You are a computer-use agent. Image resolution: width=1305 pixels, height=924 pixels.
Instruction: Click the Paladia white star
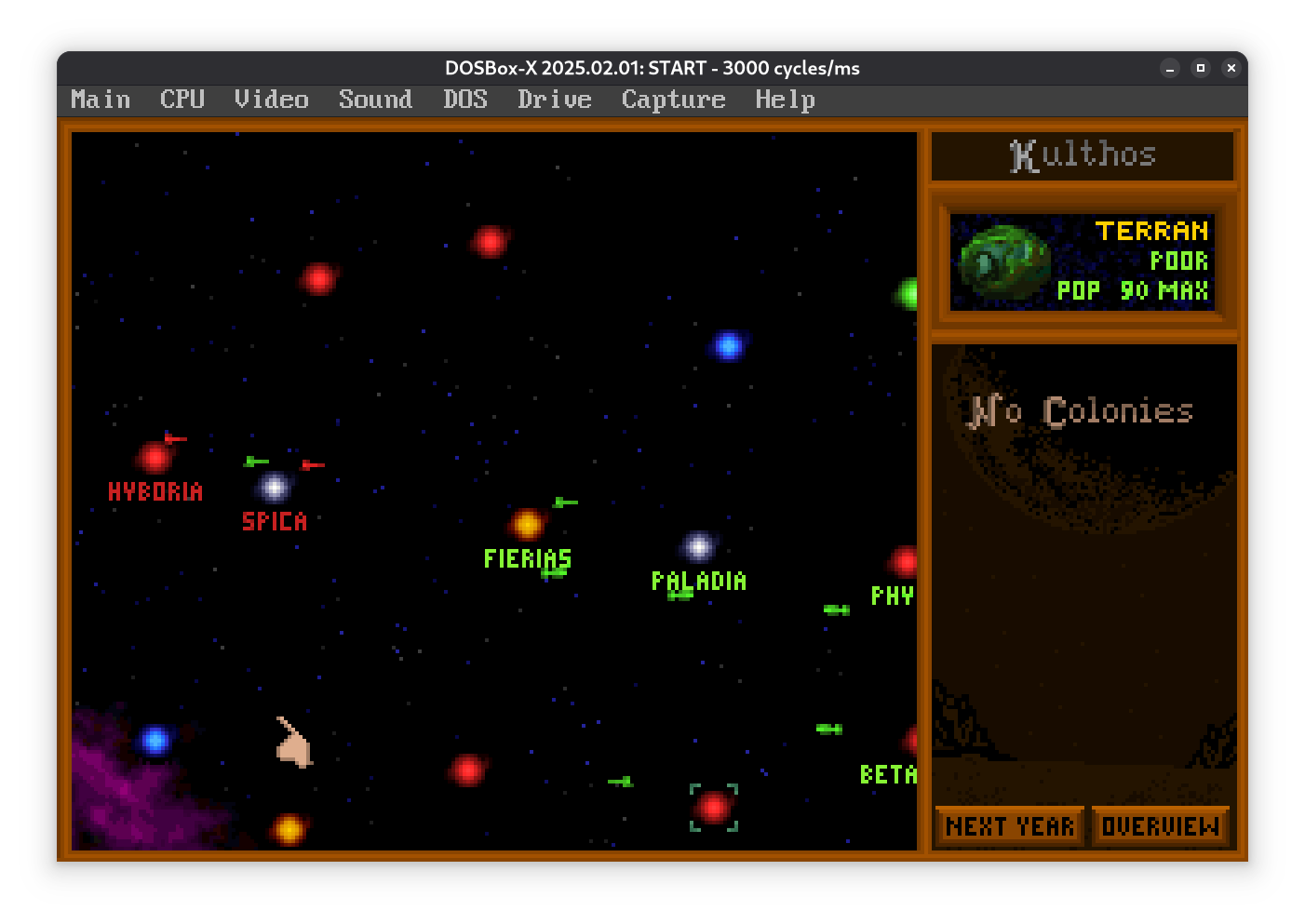click(698, 547)
